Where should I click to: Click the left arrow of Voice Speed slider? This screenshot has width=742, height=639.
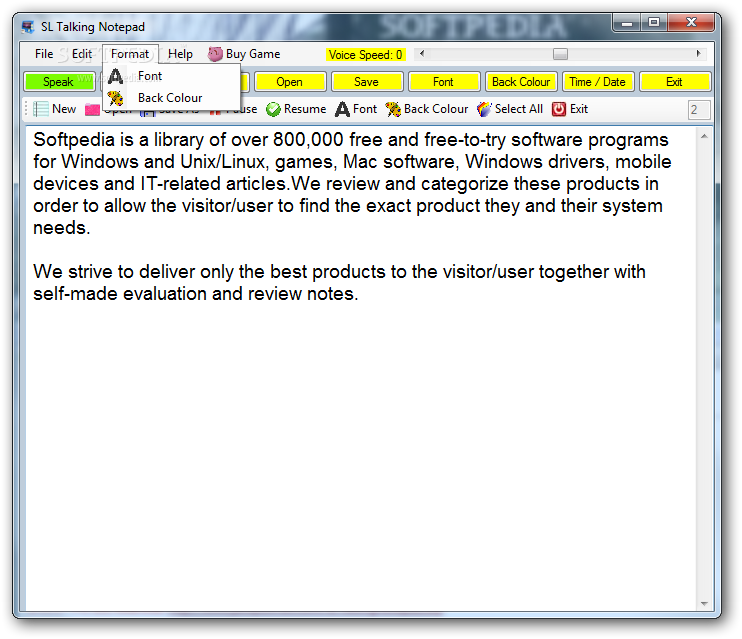(x=422, y=54)
